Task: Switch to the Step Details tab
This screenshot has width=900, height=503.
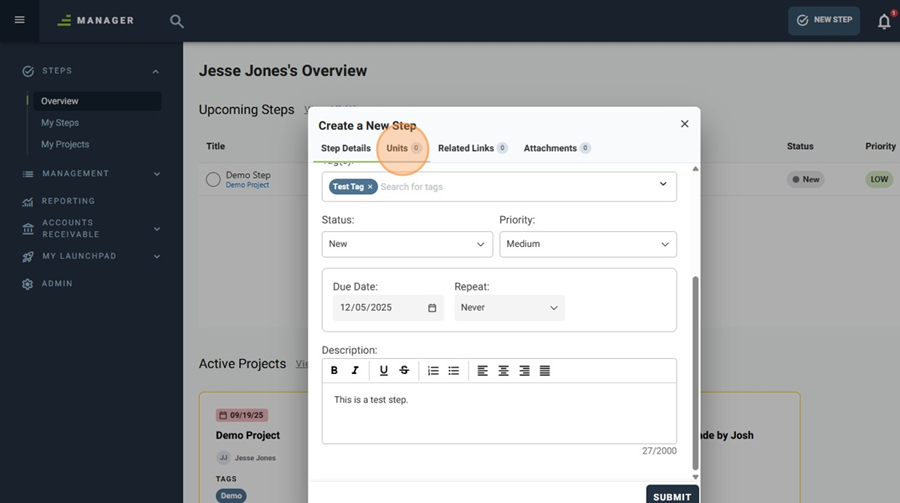Action: click(346, 148)
